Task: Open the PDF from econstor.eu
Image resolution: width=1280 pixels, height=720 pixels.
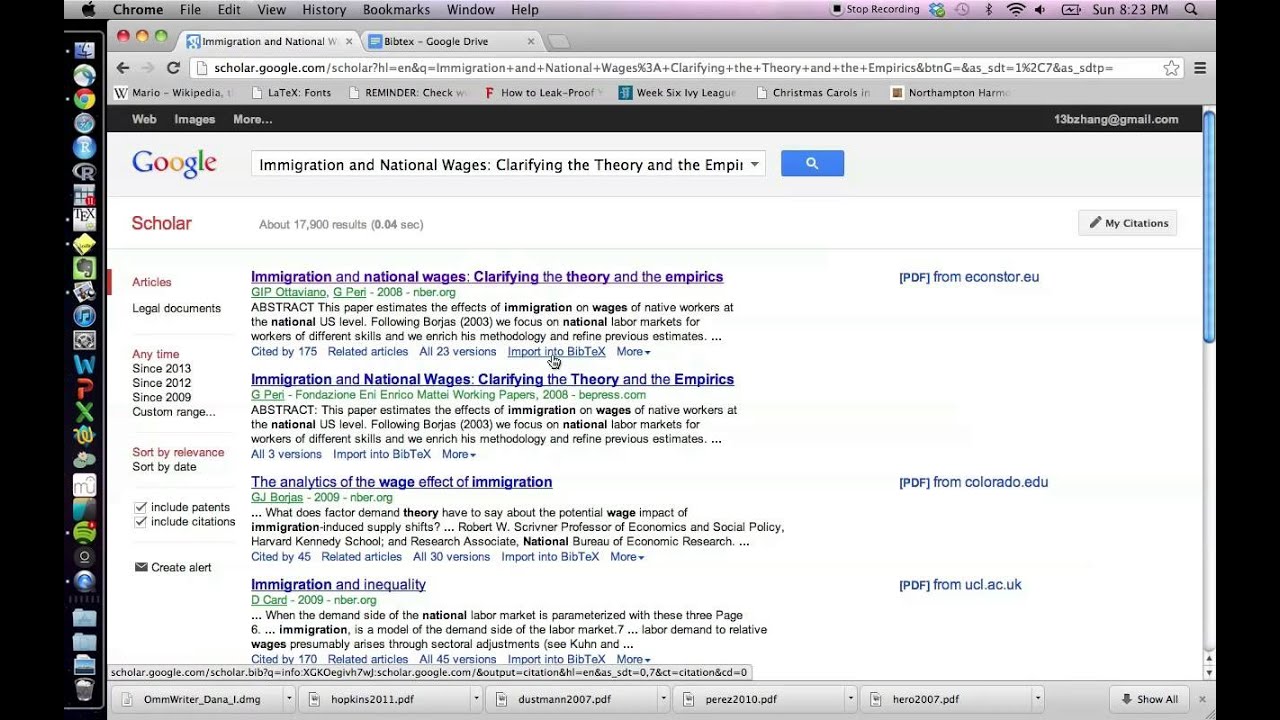Action: (x=969, y=277)
